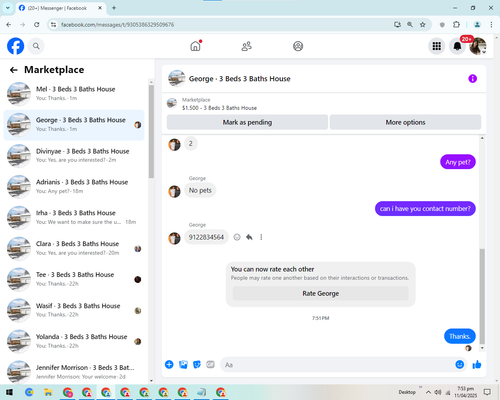React to the 9122834564 message
The height and width of the screenshot is (400, 500).
[x=237, y=237]
